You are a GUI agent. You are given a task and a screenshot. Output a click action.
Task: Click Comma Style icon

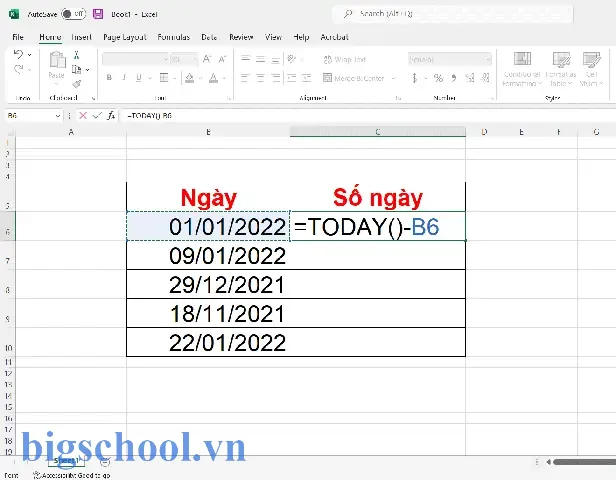point(454,78)
